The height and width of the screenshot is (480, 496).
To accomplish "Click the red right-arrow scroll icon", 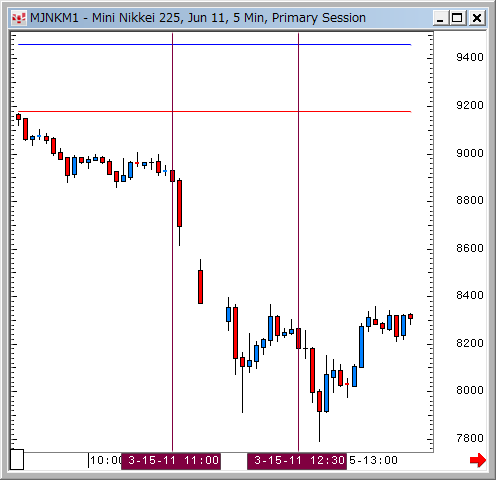I will tap(478, 460).
